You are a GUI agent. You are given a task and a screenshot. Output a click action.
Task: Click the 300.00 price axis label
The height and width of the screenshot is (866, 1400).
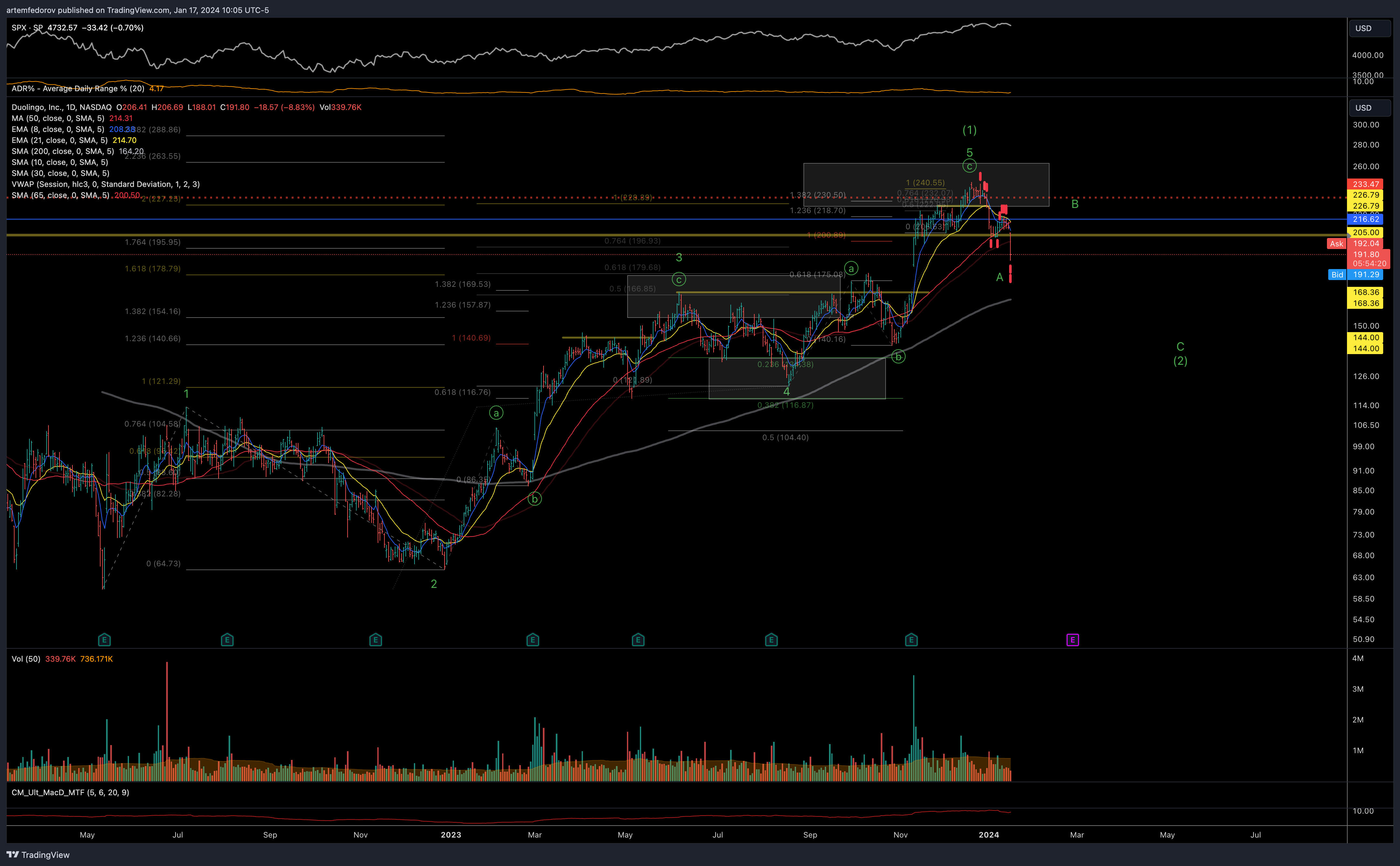tap(1366, 124)
